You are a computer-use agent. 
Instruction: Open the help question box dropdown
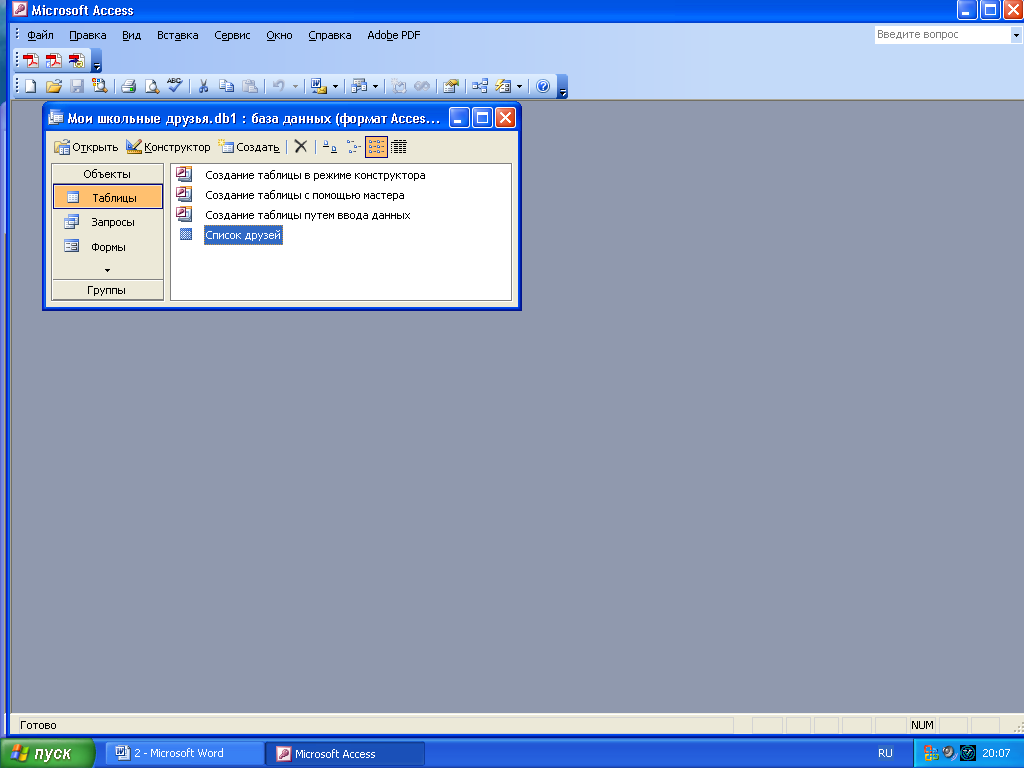pos(1016,35)
